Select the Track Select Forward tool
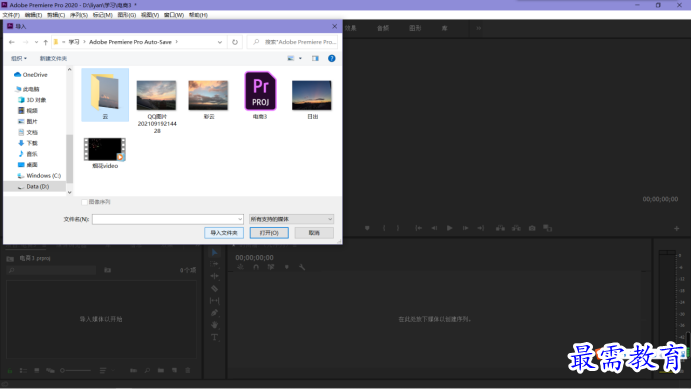The width and height of the screenshot is (692, 389). (214, 264)
